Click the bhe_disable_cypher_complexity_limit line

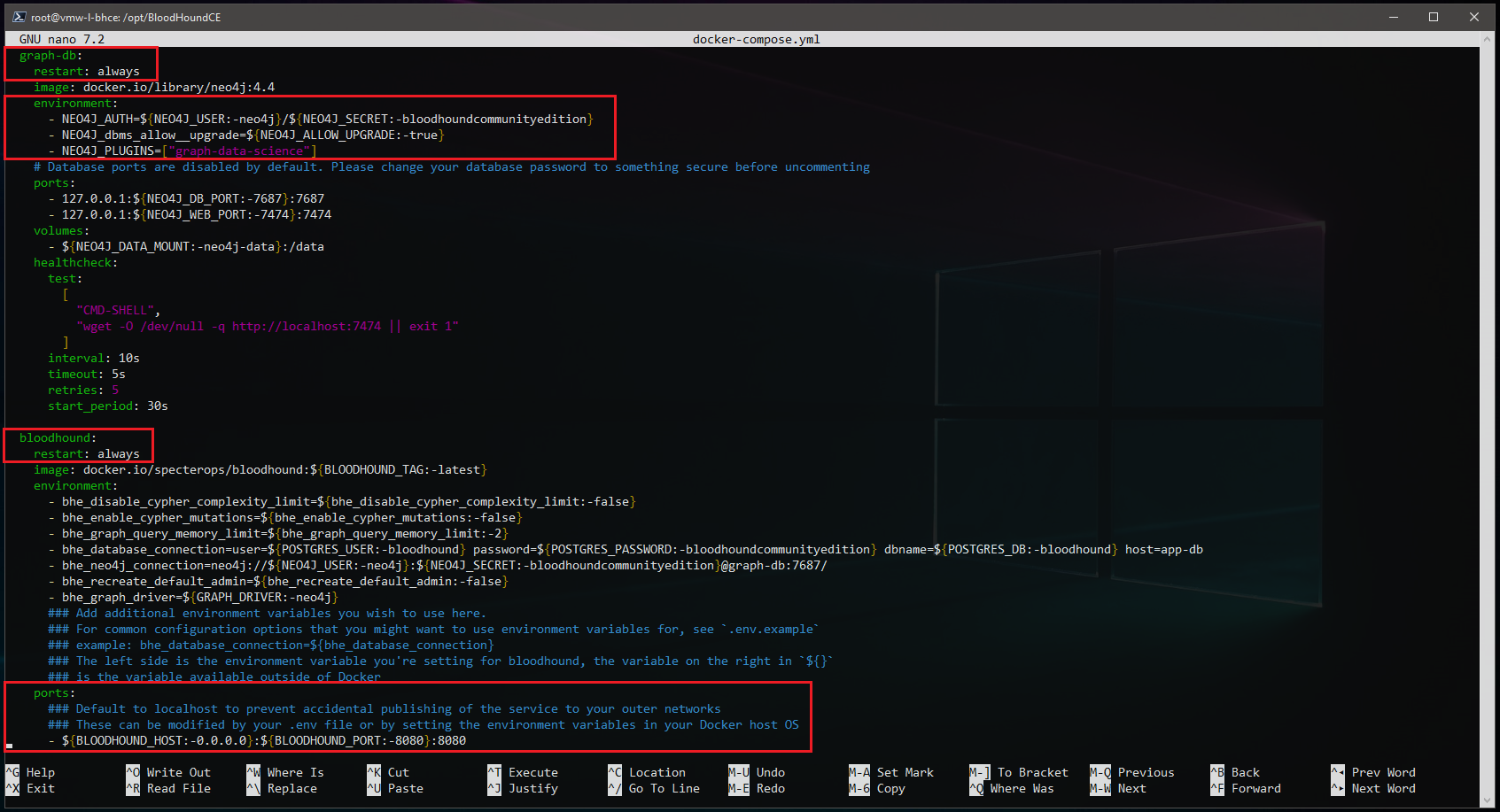(342, 501)
